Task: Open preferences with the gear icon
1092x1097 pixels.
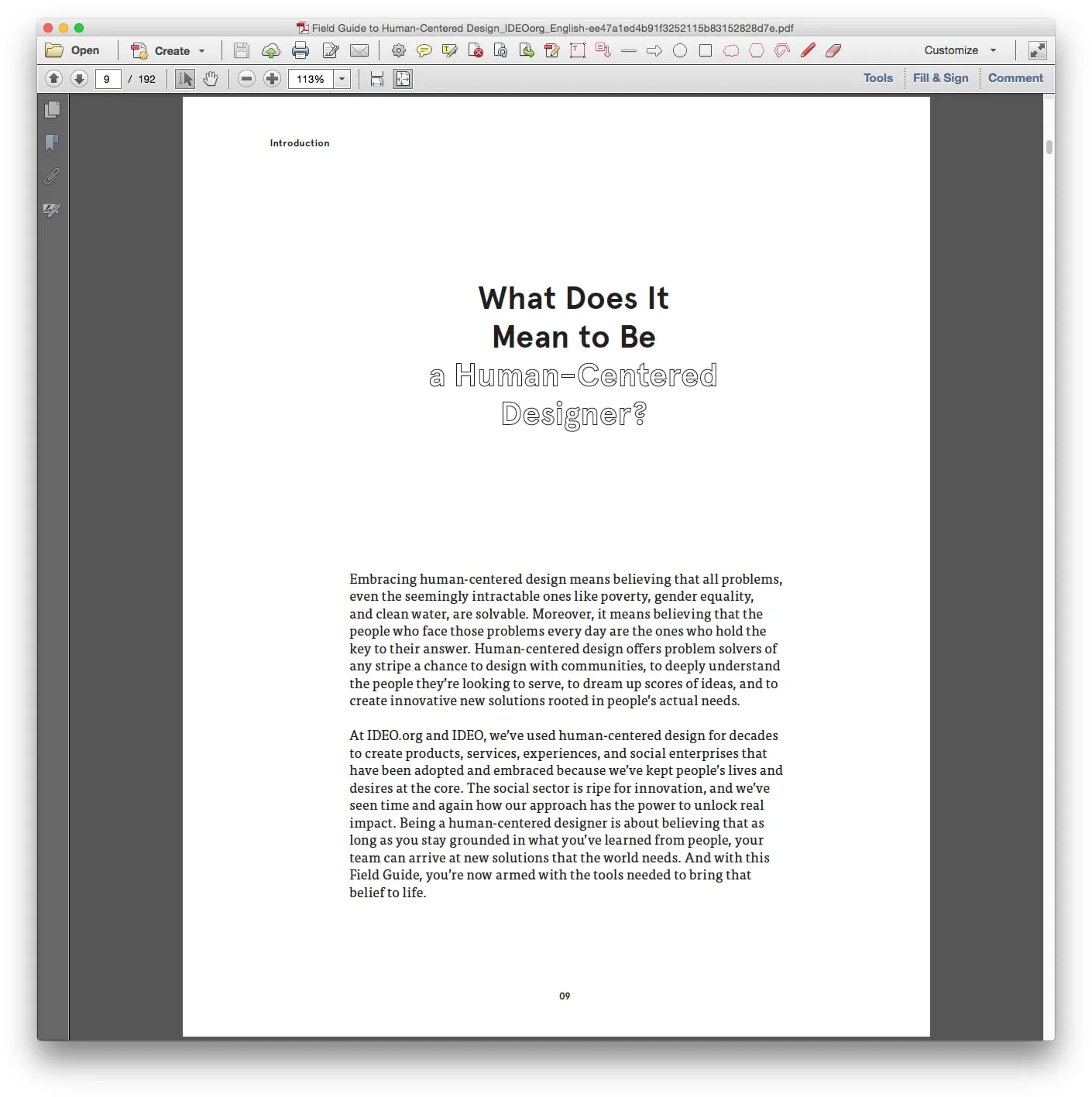Action: pyautogui.click(x=399, y=50)
